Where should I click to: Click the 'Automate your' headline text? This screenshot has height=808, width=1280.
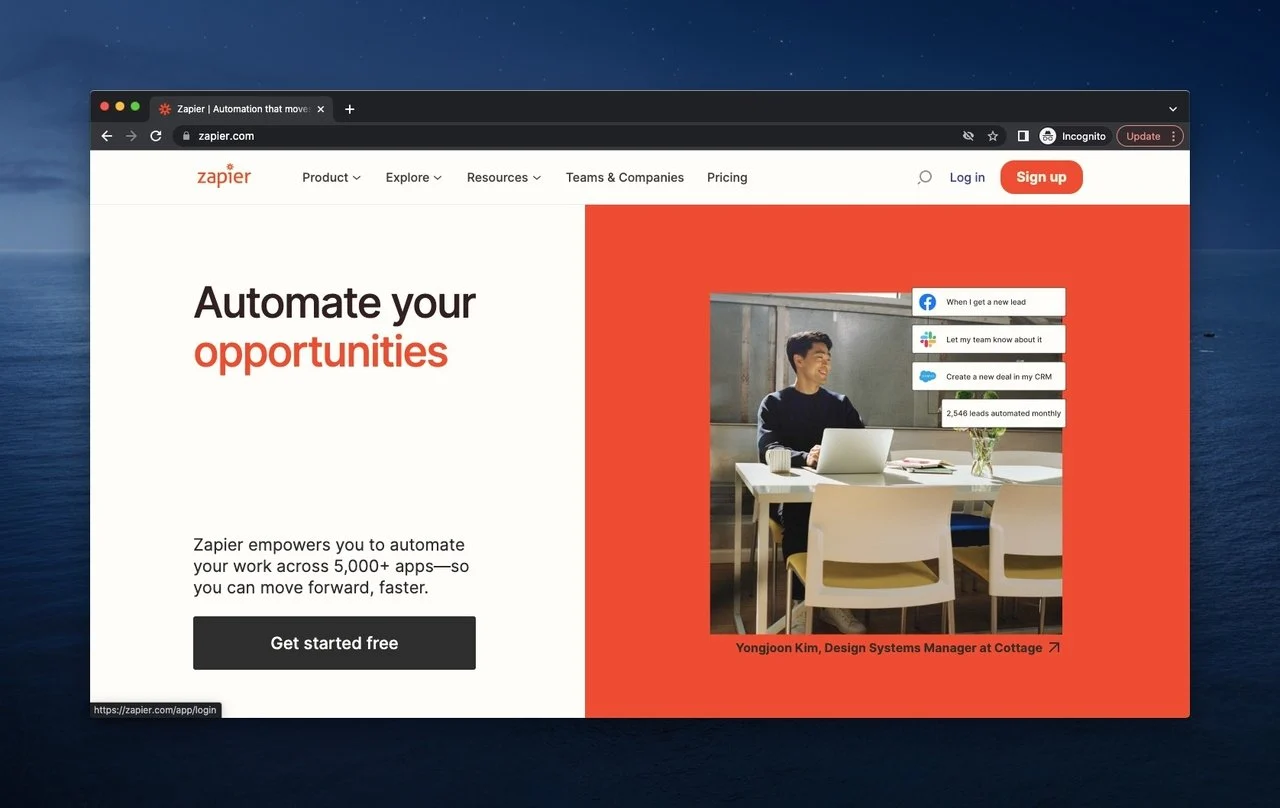[335, 302]
